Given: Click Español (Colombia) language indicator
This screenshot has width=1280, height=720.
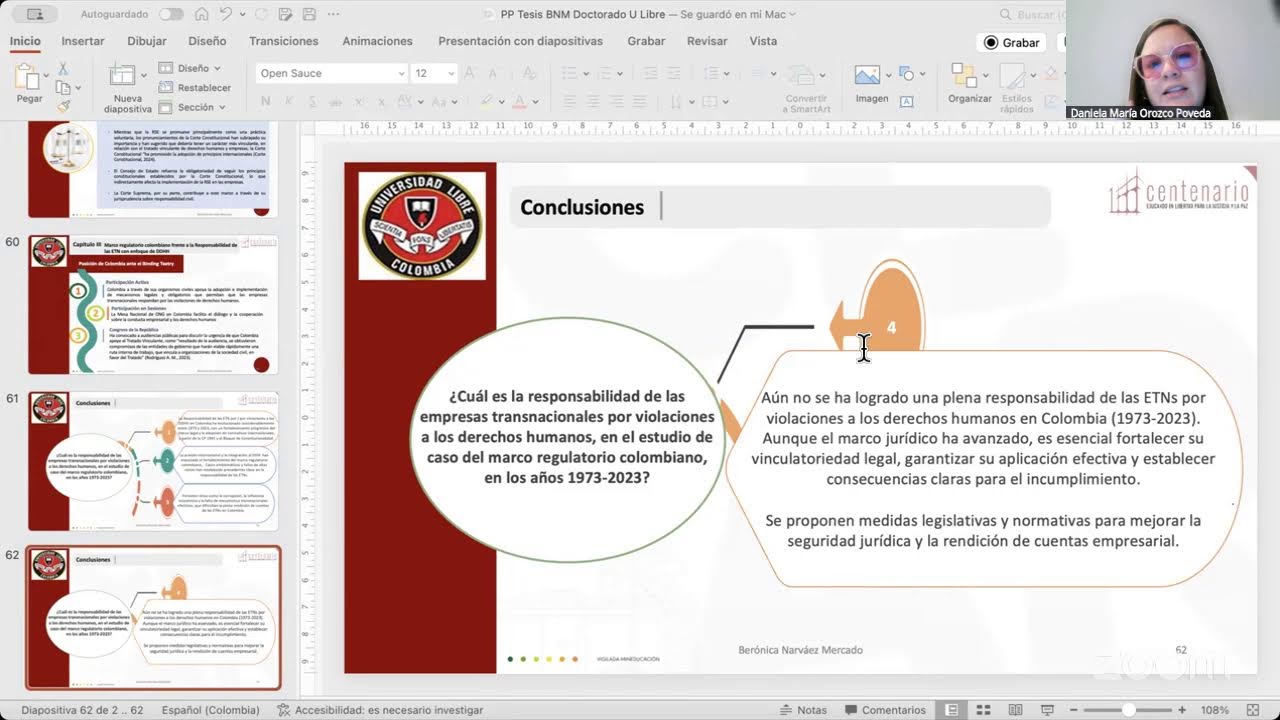Looking at the screenshot, I should [x=210, y=710].
